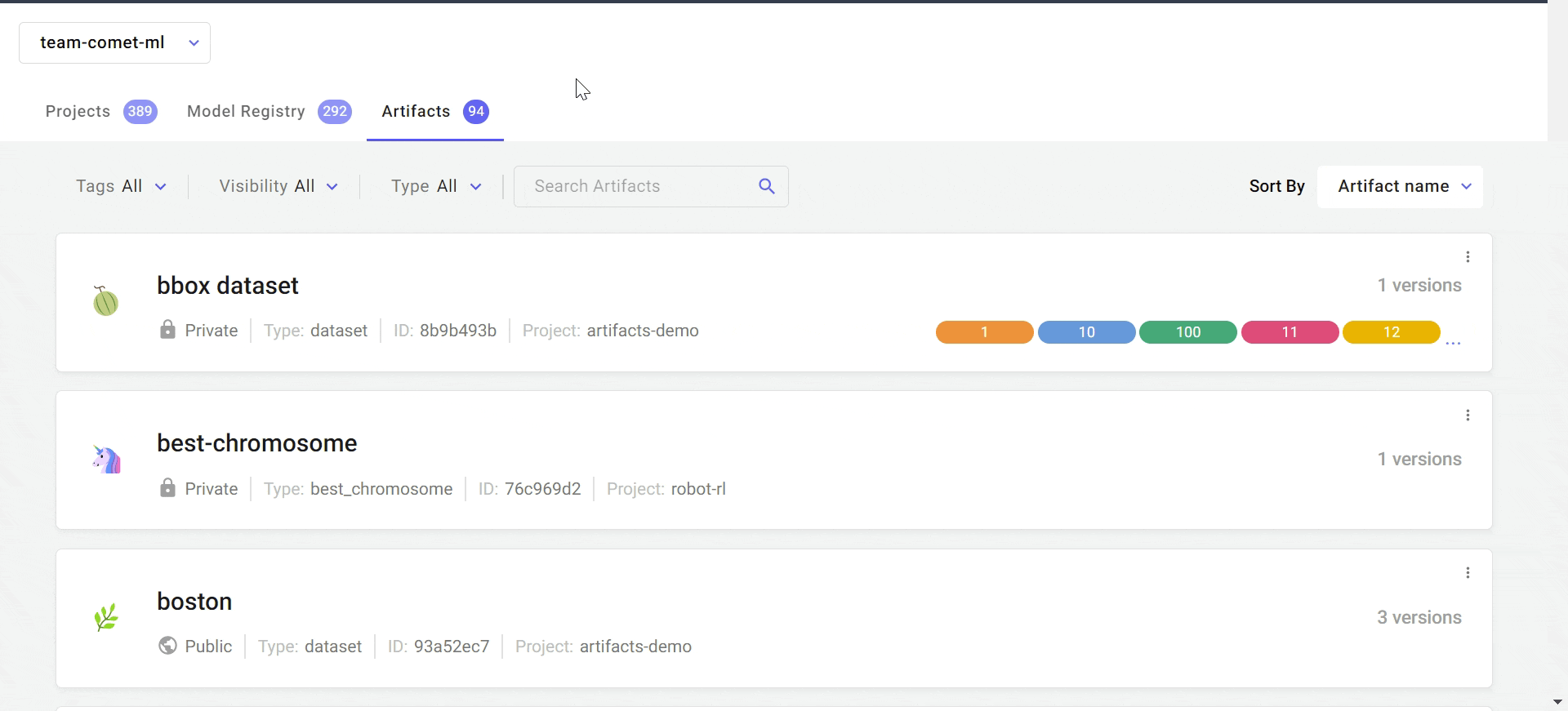
Task: Open boston artifact three-dot menu
Action: pos(1468,573)
